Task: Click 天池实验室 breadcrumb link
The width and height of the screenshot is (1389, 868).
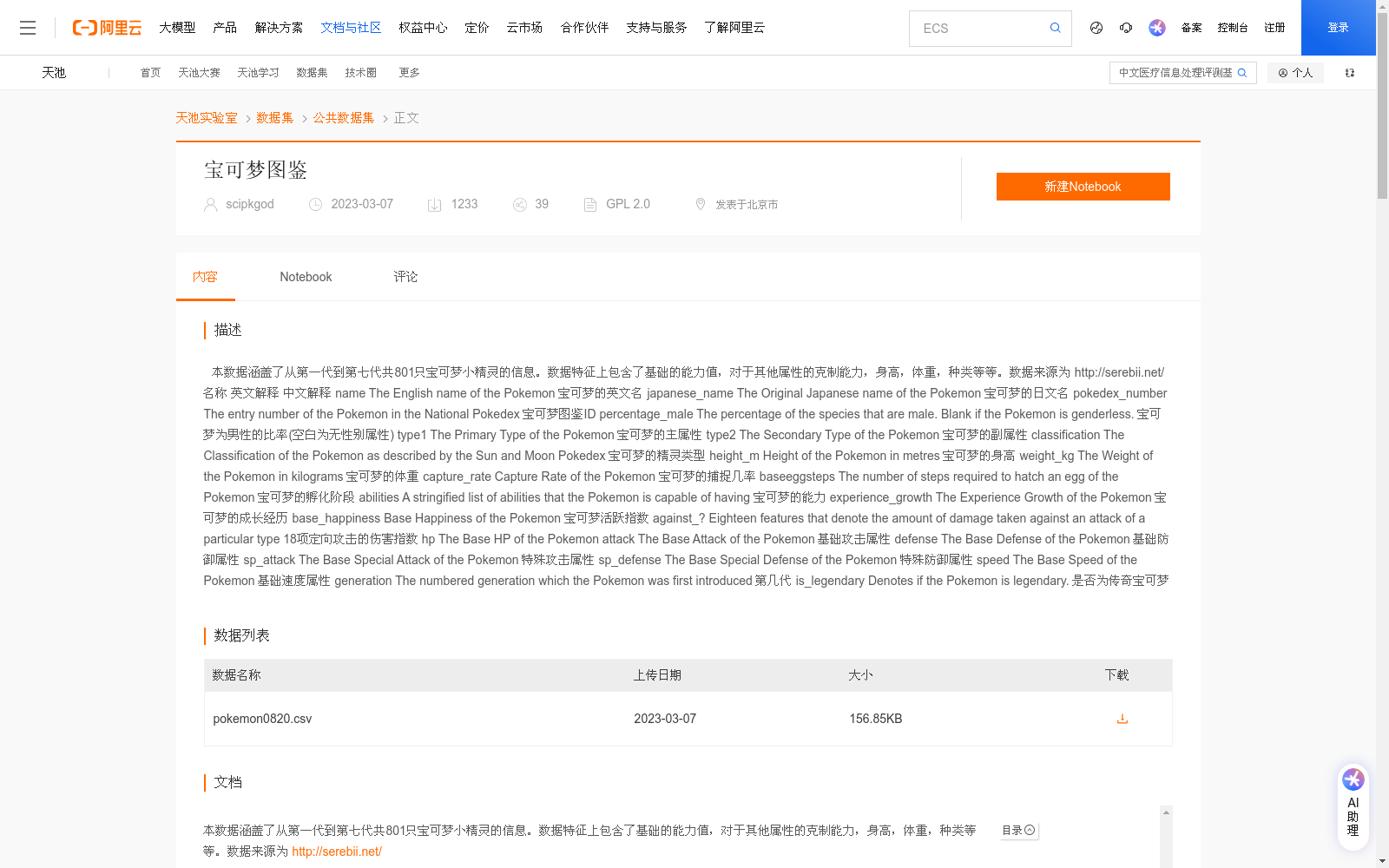Action: tap(207, 118)
